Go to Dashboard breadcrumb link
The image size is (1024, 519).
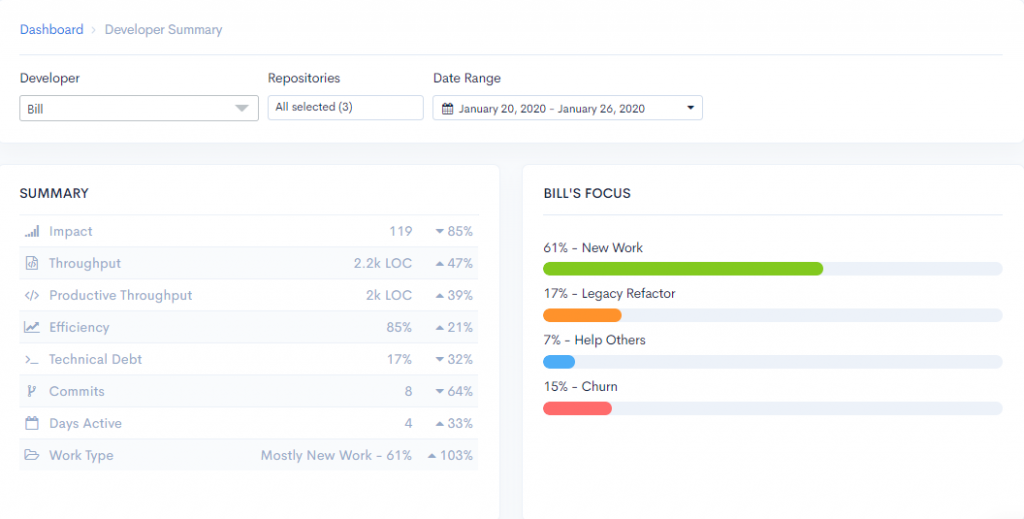click(52, 30)
